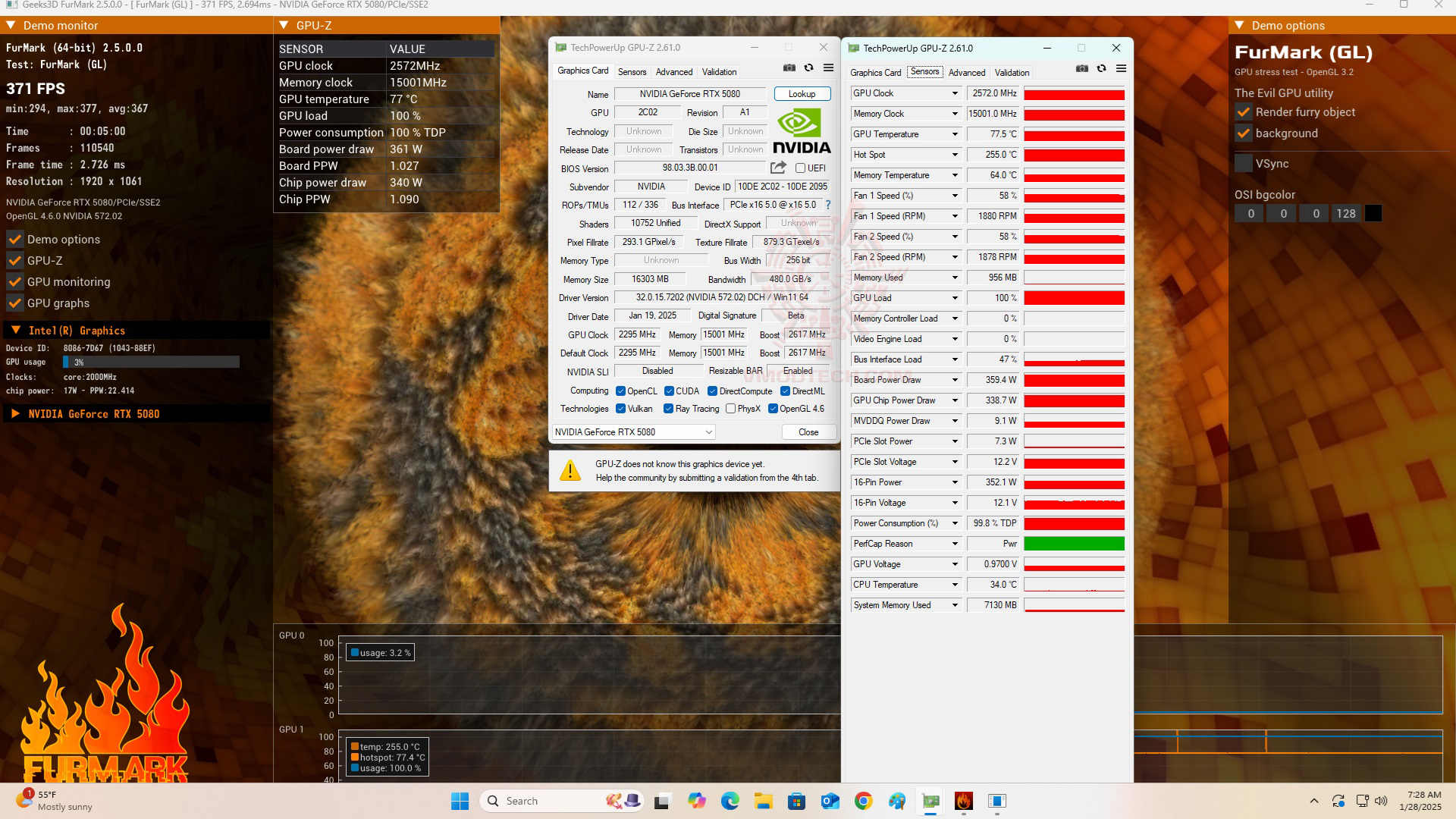Image resolution: width=1456 pixels, height=819 pixels.
Task: Click the Lookup button
Action: coord(802,94)
